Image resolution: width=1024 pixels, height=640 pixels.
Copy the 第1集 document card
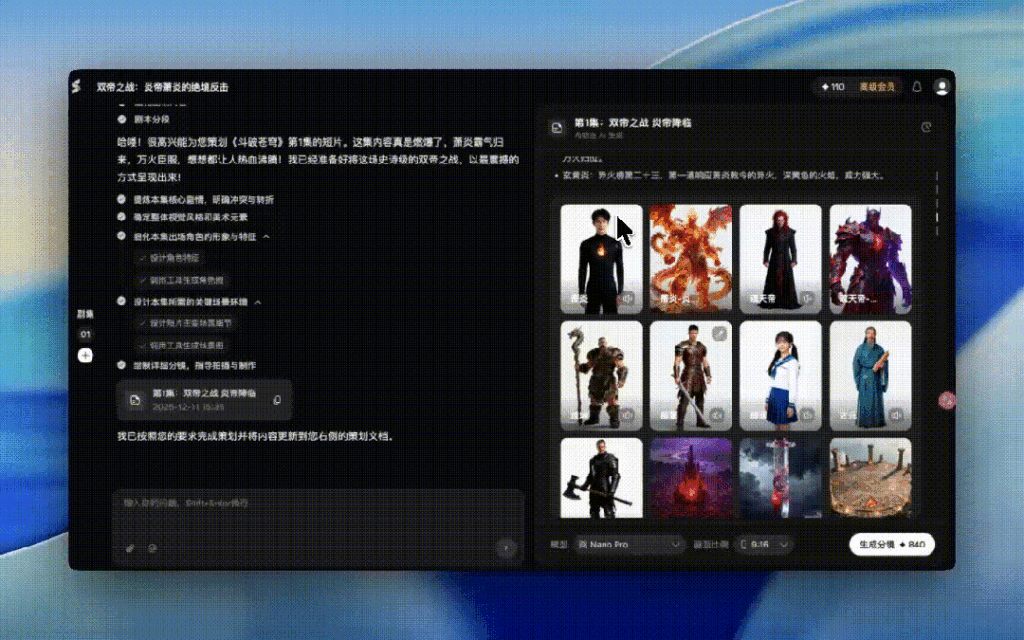(277, 400)
